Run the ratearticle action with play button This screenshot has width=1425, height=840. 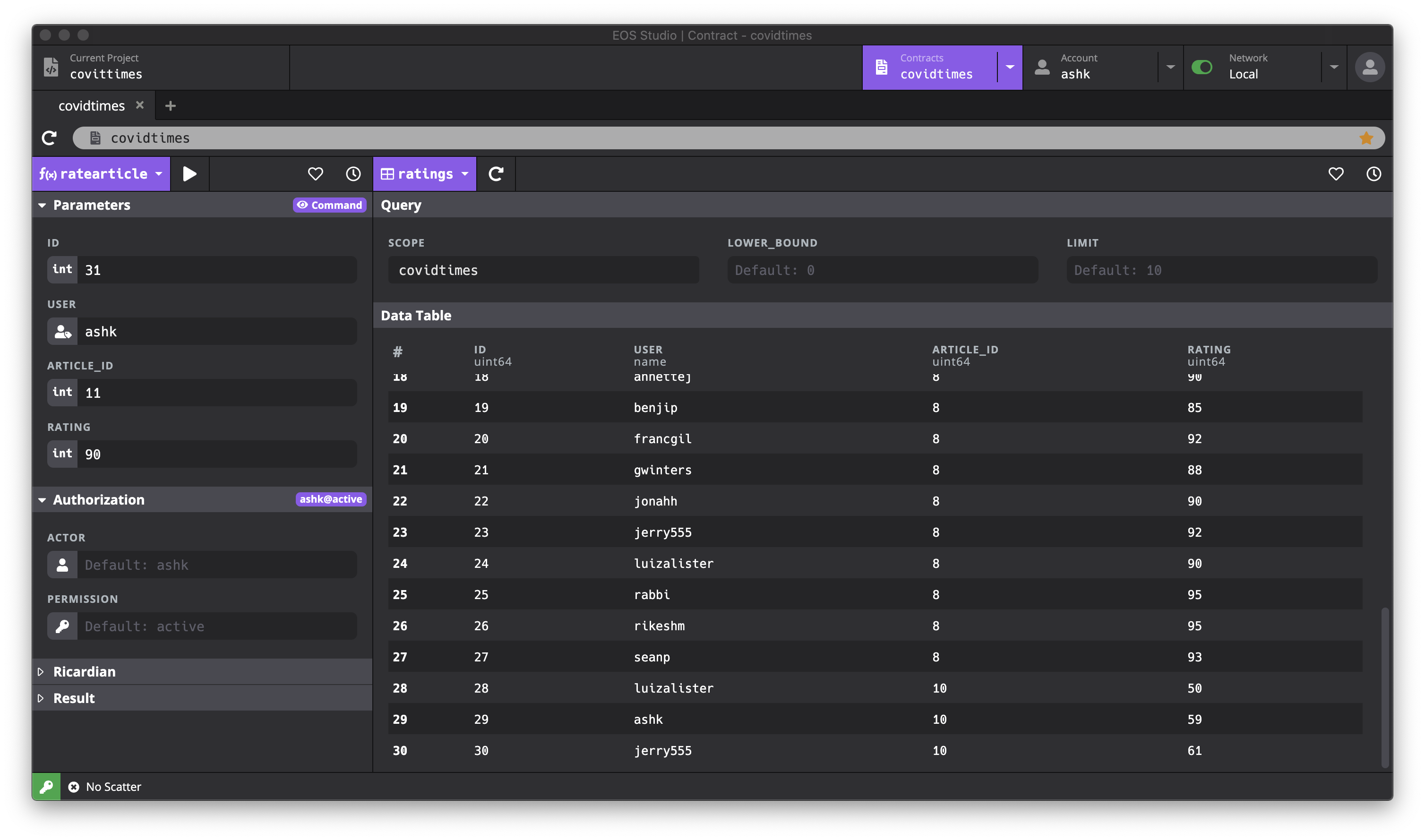point(189,174)
